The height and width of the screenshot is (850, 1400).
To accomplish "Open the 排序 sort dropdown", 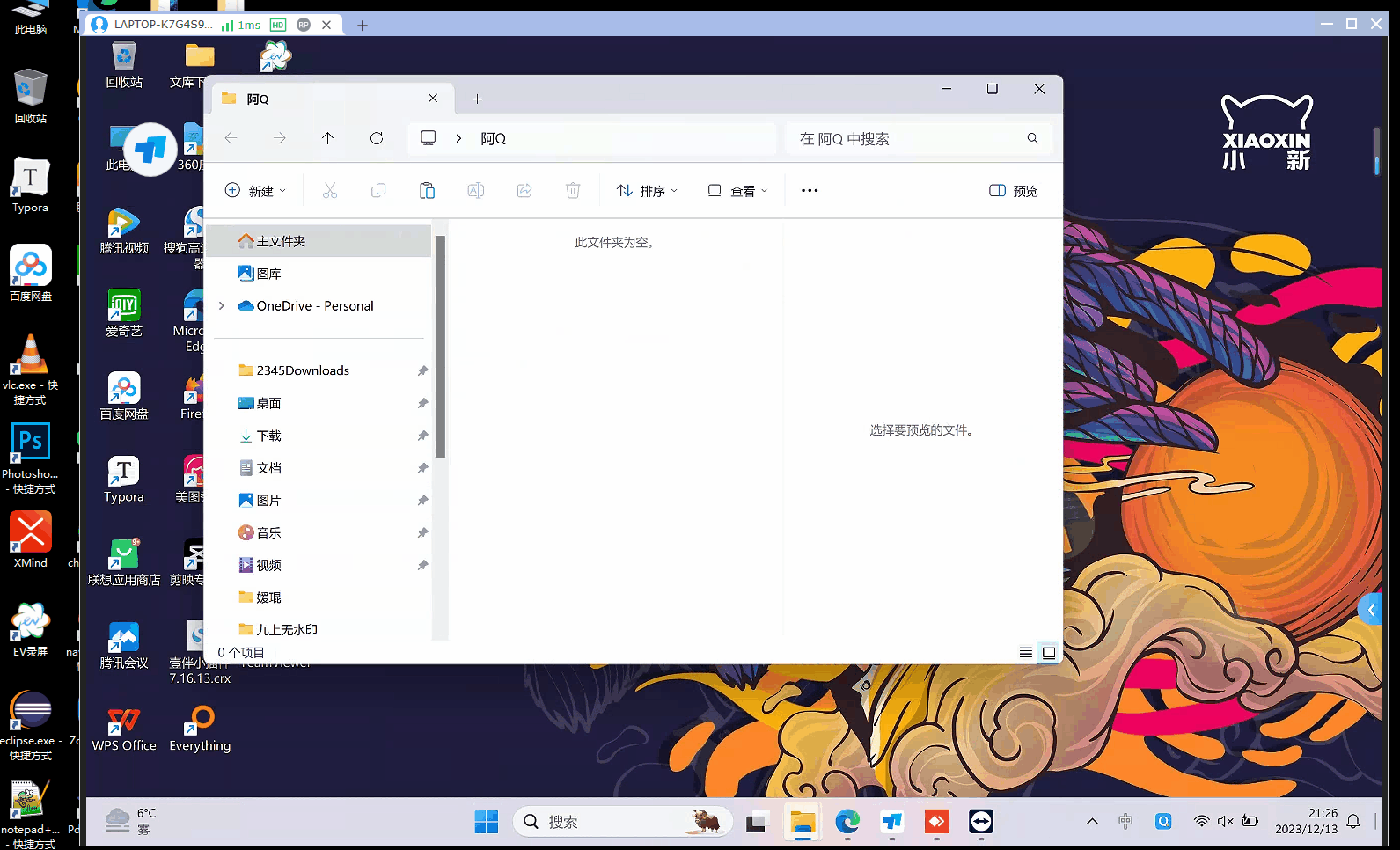I will (647, 190).
